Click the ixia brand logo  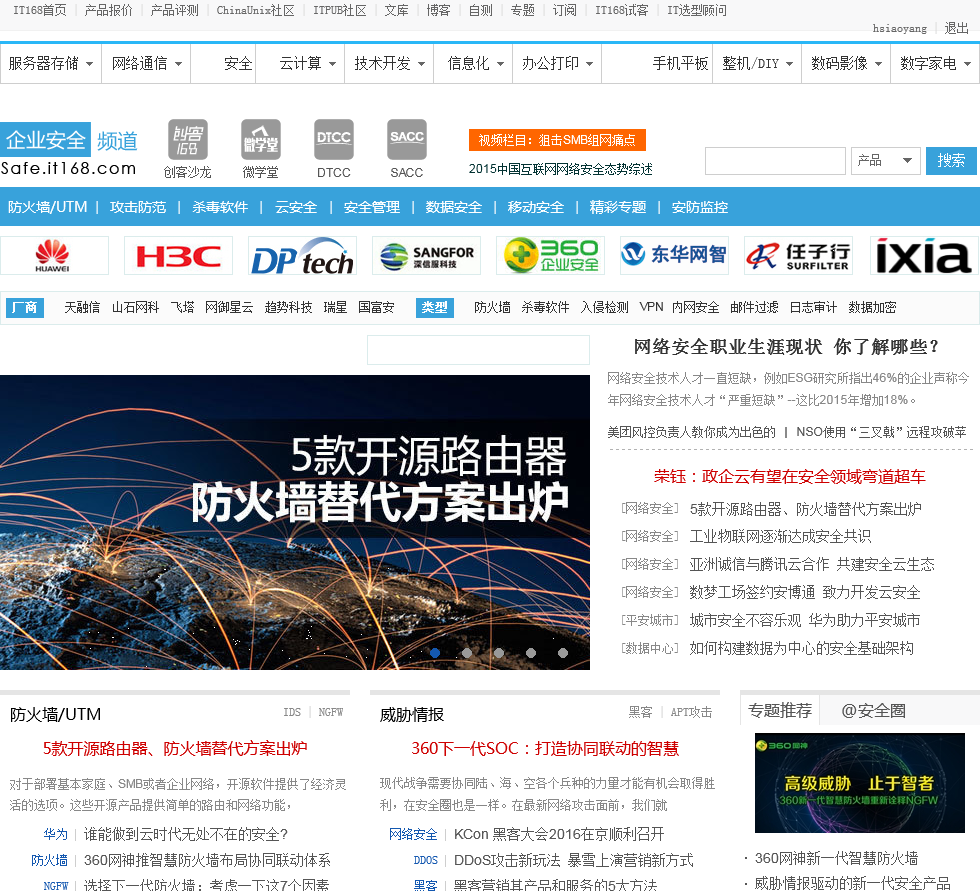pyautogui.click(x=924, y=256)
